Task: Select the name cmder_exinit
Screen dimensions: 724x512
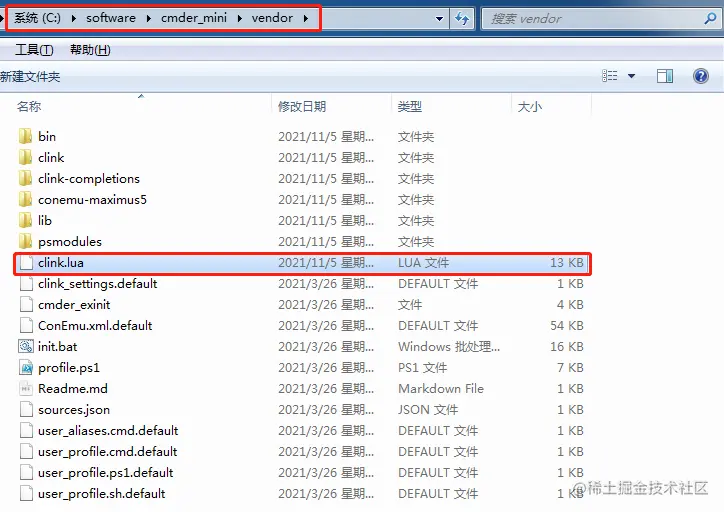Action: coord(74,305)
